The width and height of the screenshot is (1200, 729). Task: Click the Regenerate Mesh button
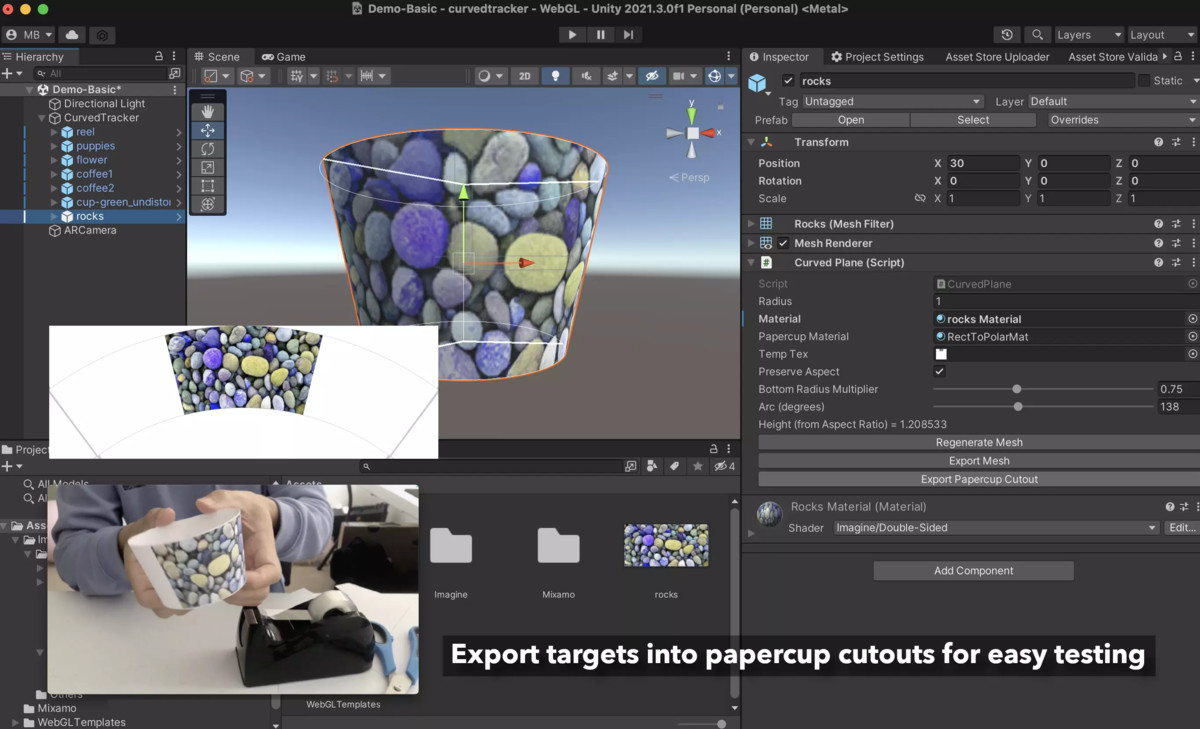(x=979, y=442)
